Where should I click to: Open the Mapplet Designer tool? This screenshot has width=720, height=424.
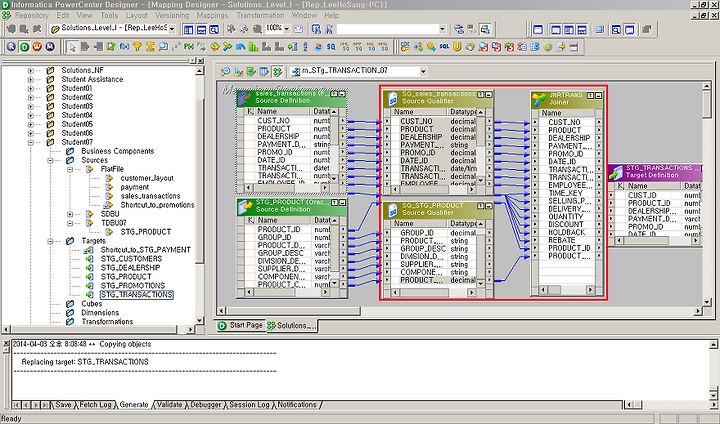264,72
